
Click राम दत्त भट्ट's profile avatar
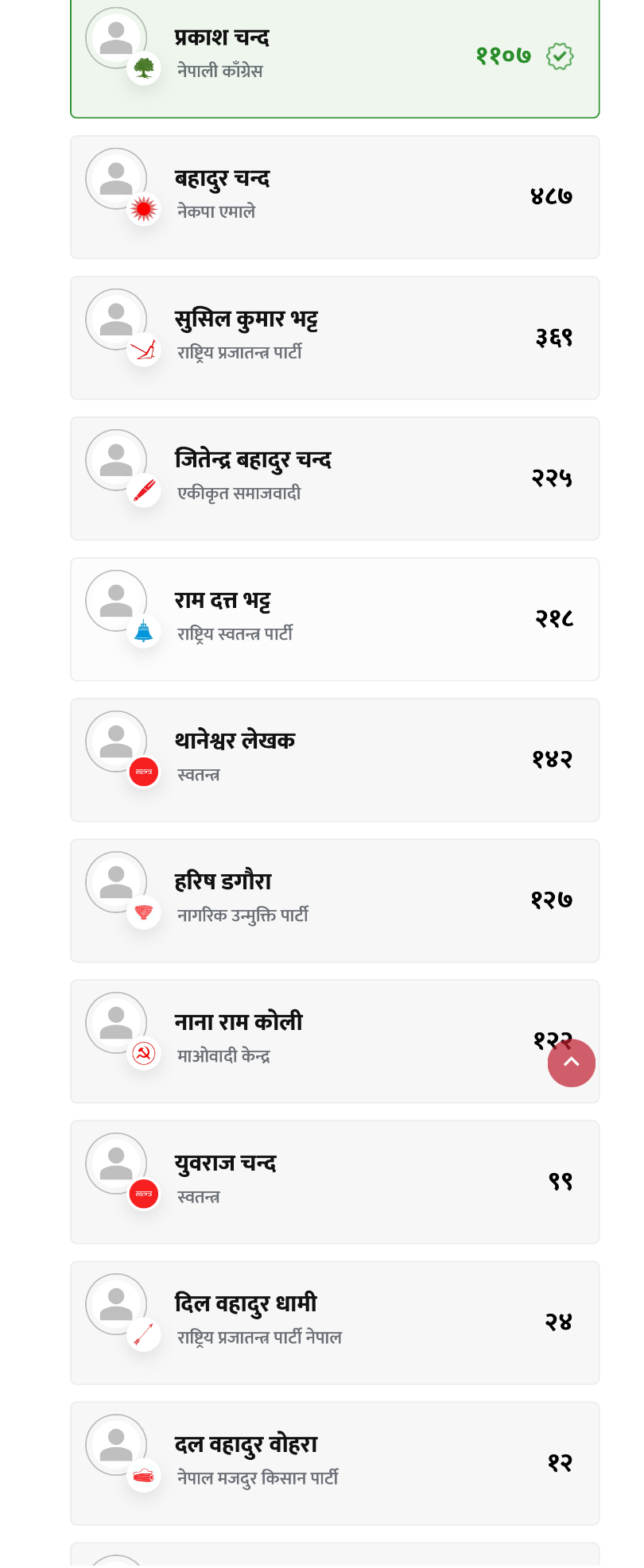[x=116, y=601]
